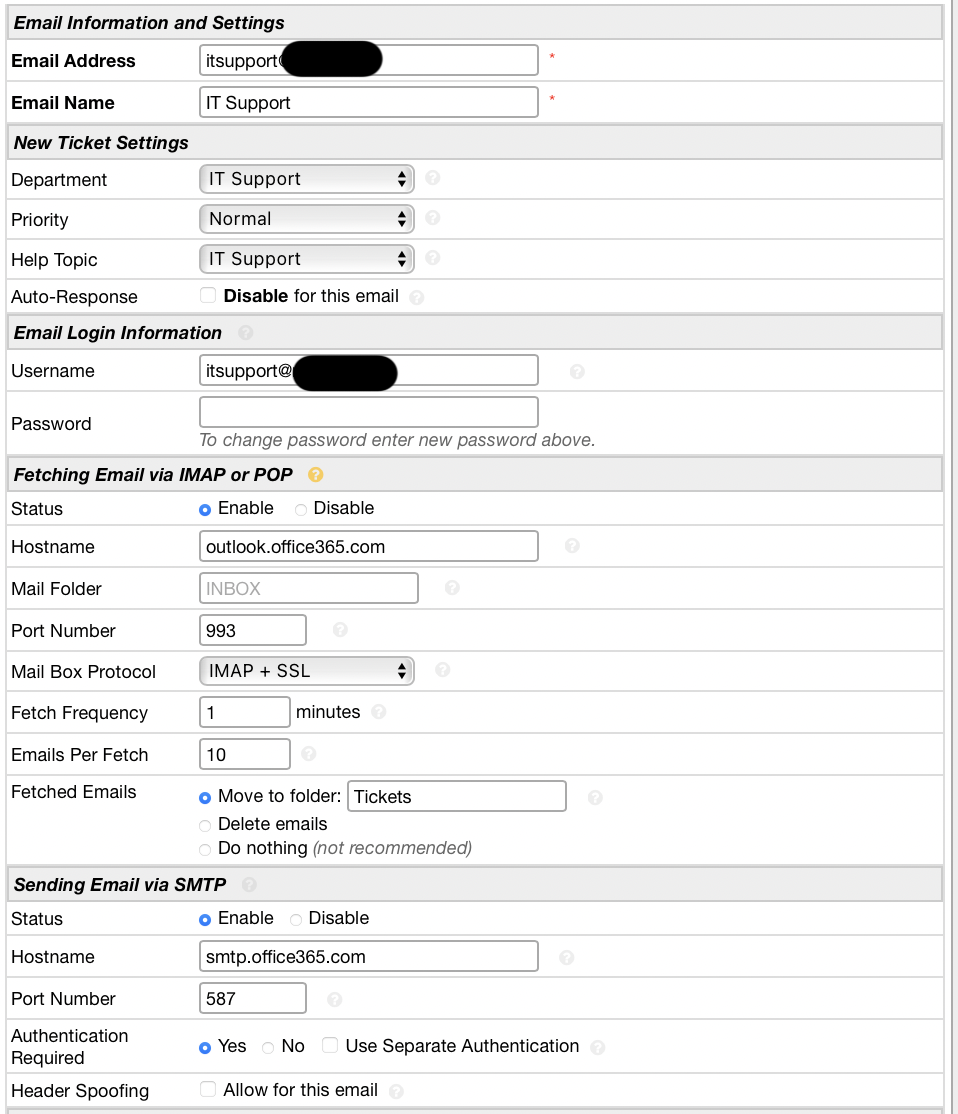Open help tip after Fetch Frequency minutes

click(x=379, y=711)
